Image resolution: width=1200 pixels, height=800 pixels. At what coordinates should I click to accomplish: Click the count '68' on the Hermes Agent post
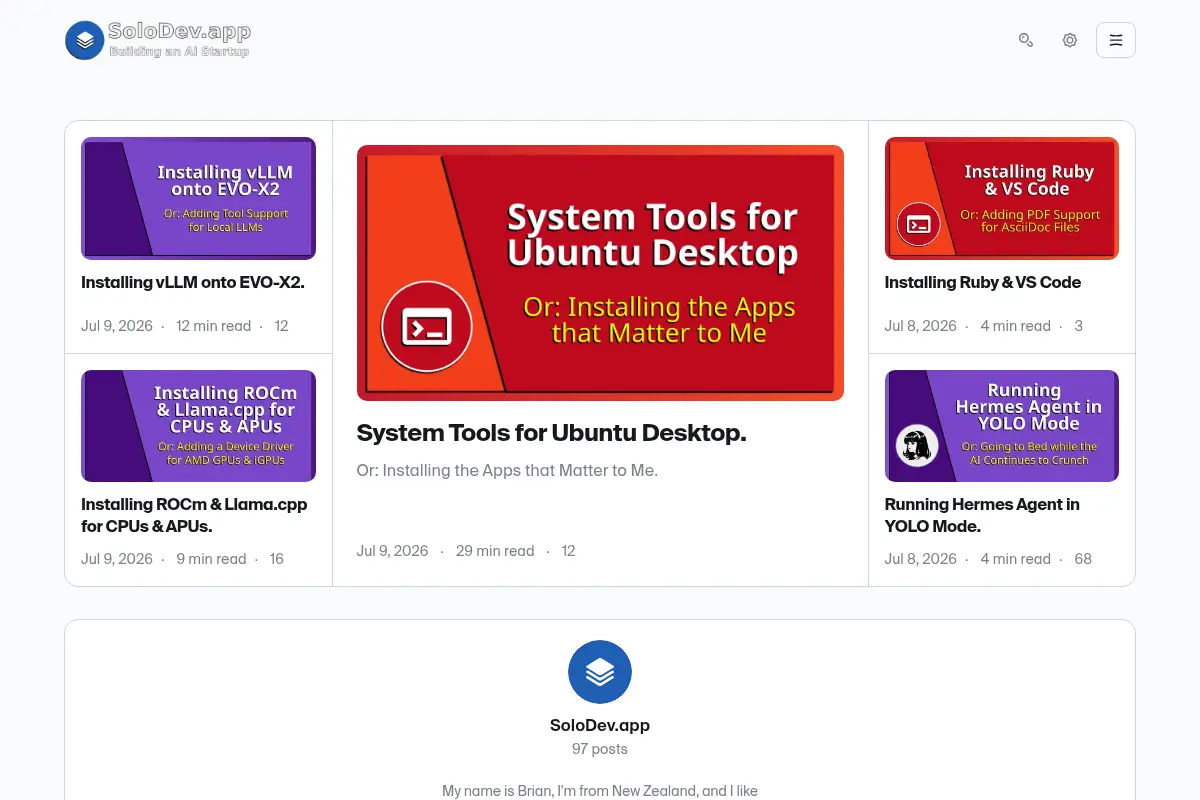pos(1083,559)
